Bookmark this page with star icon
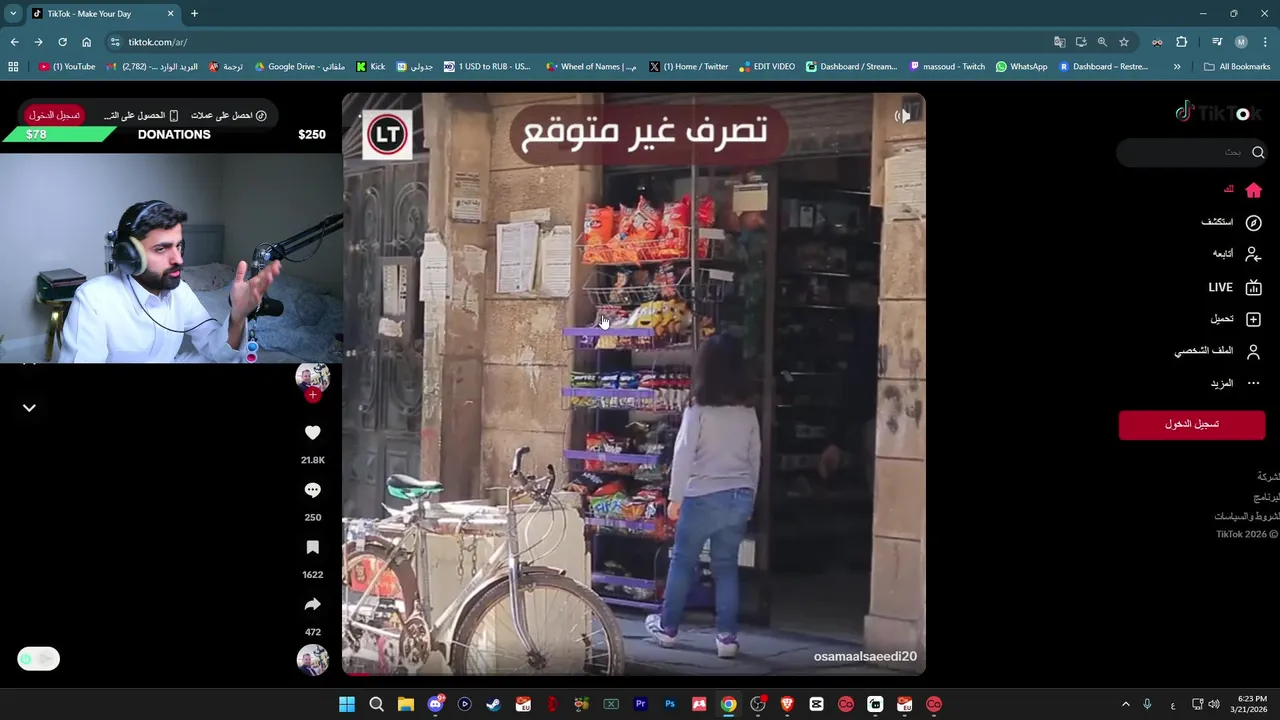 pyautogui.click(x=1124, y=42)
